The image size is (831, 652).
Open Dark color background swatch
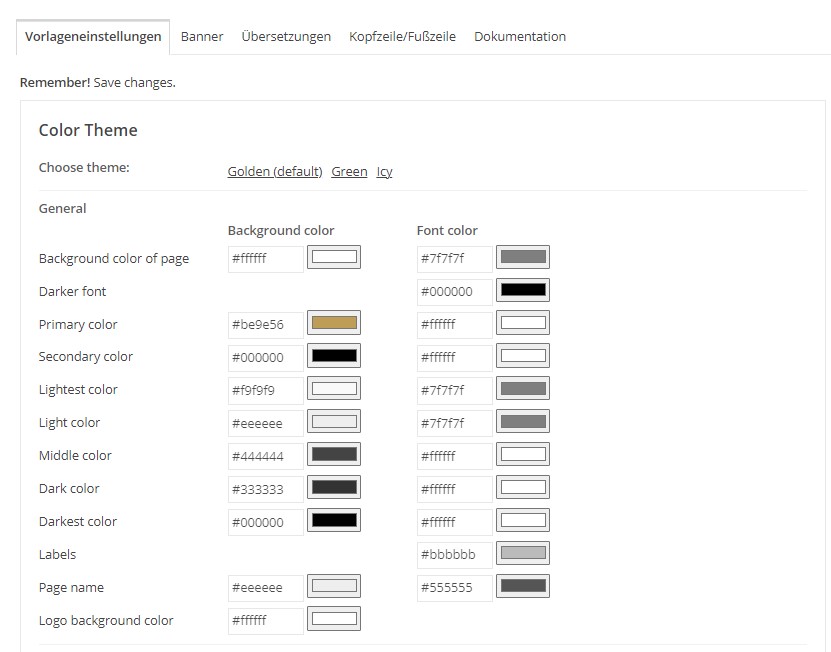(x=334, y=487)
